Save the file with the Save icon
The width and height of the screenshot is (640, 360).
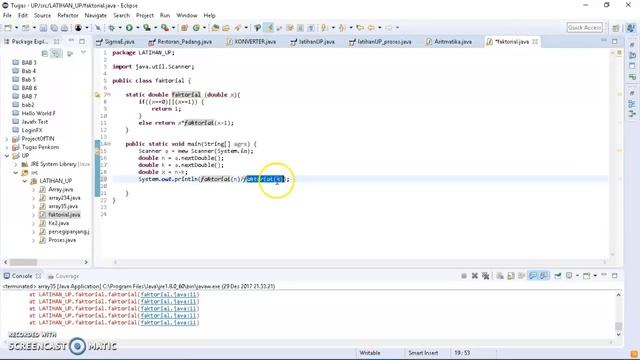pos(43,28)
